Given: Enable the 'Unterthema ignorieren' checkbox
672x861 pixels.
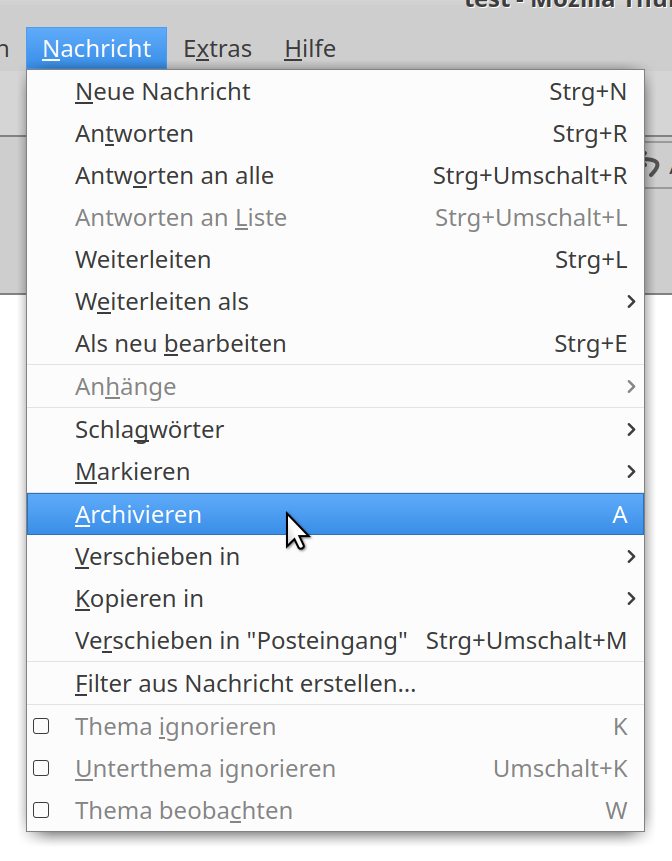Looking at the screenshot, I should point(41,769).
